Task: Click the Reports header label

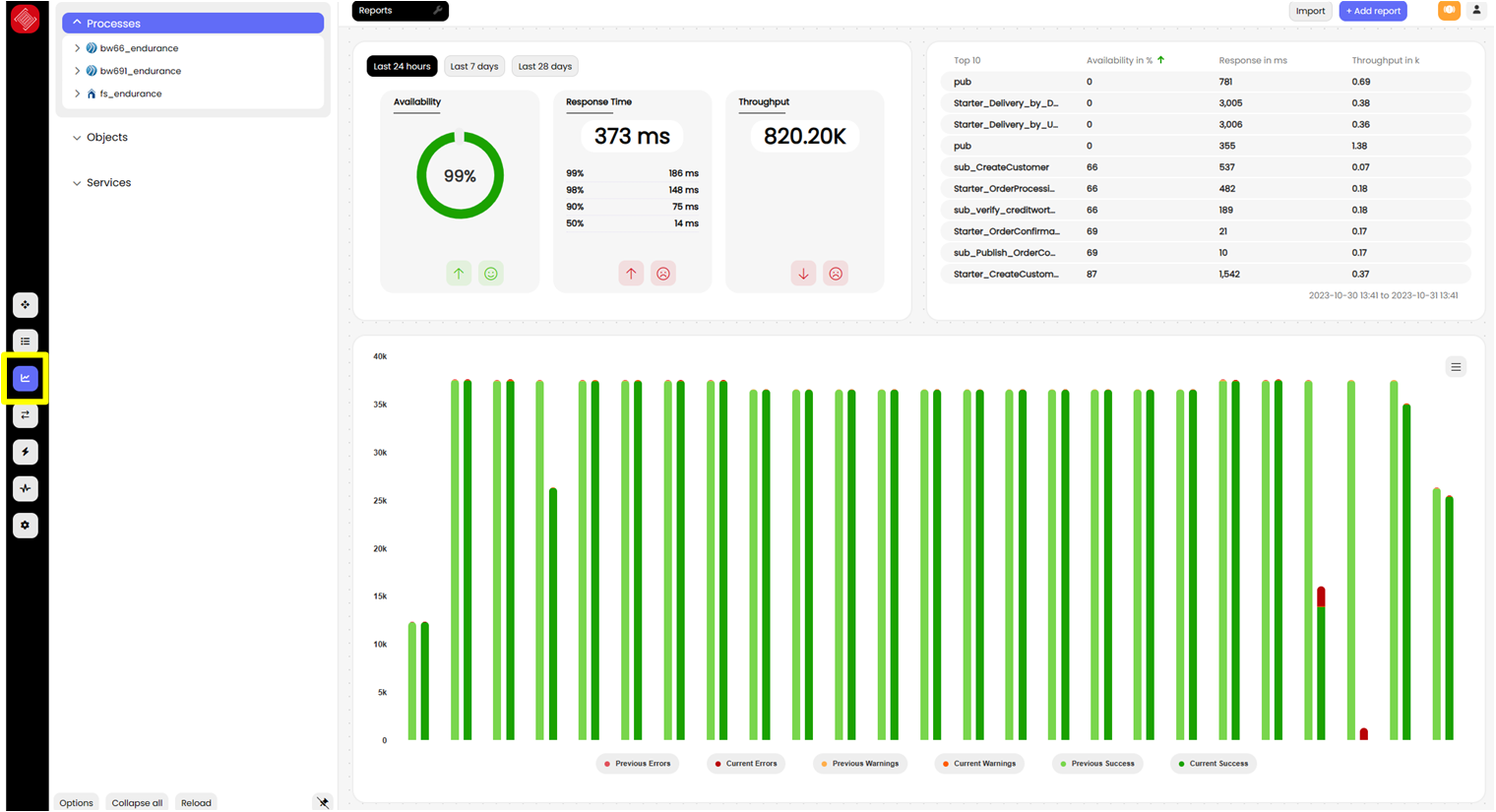Action: 375,11
